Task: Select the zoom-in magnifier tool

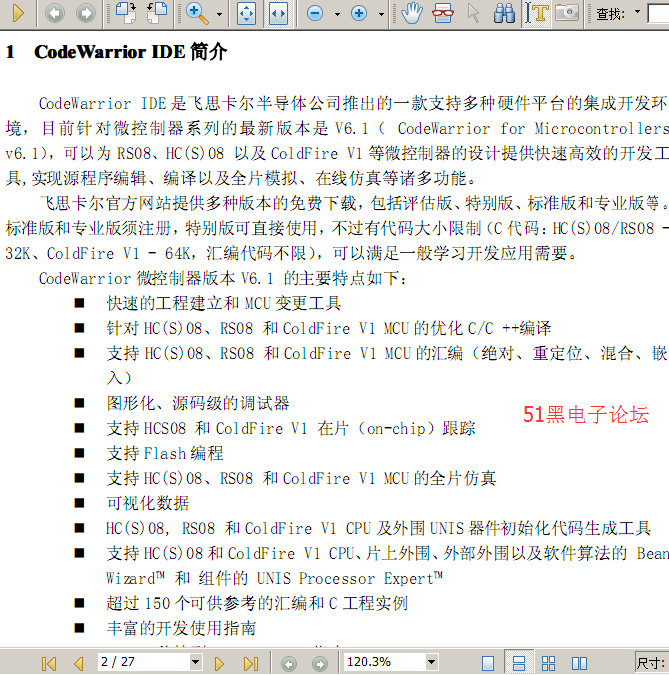Action: 197,13
